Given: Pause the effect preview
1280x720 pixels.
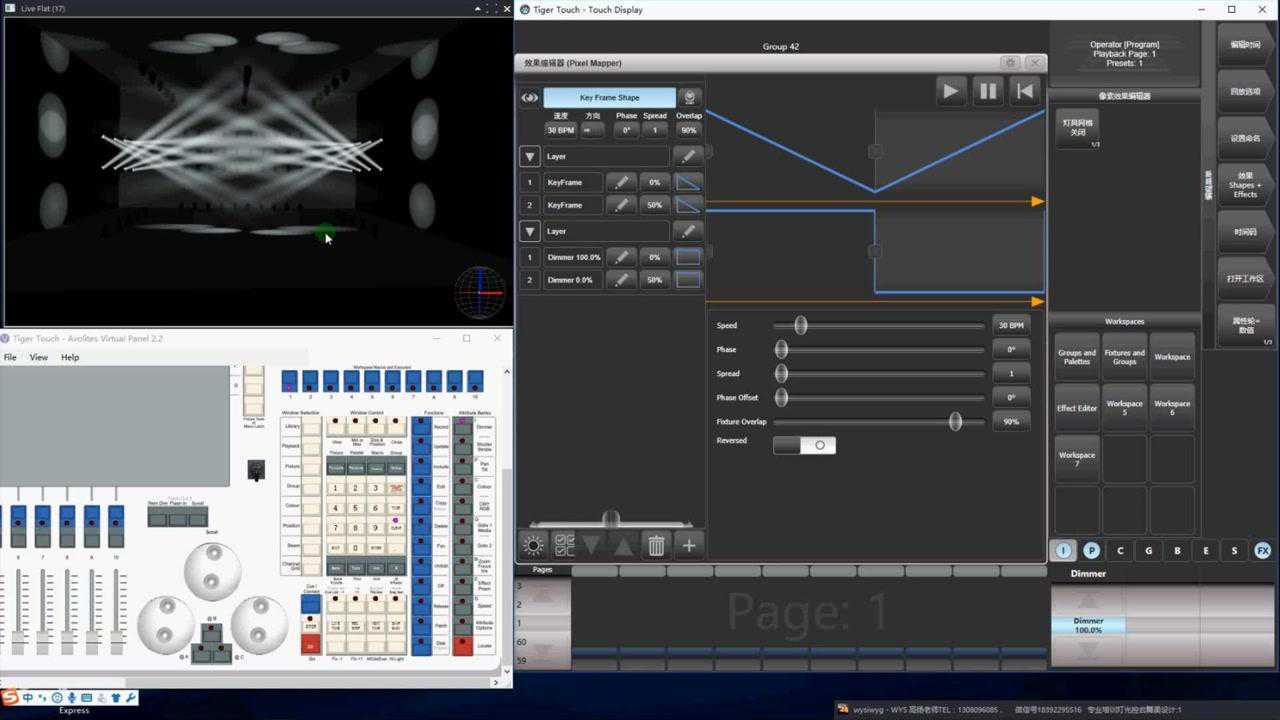Looking at the screenshot, I should point(987,91).
